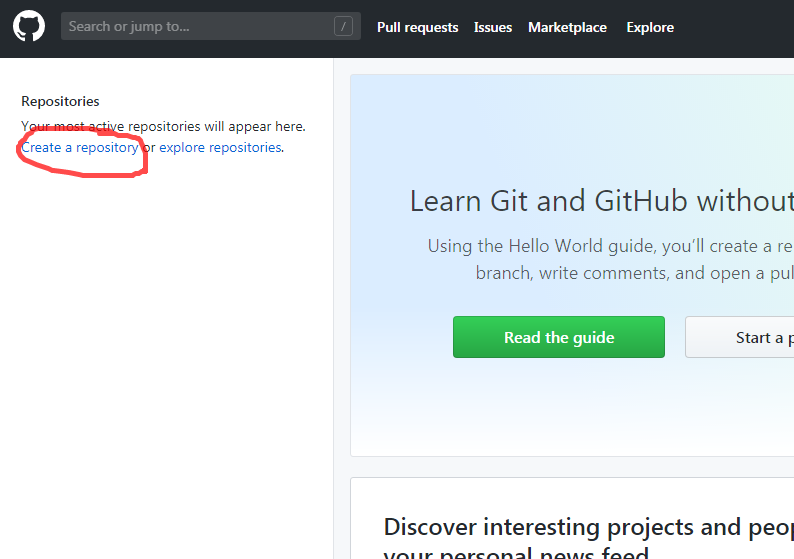Follow the Create a repository link
Image resolution: width=794 pixels, height=559 pixels.
coord(80,147)
